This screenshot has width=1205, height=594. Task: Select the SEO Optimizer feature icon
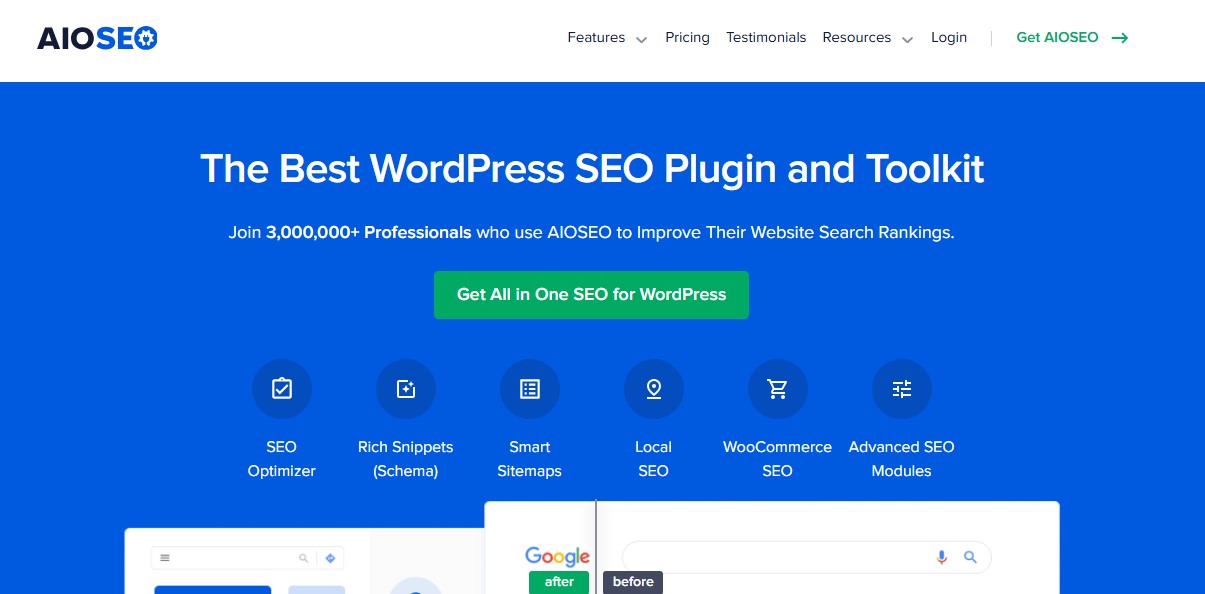[281, 388]
